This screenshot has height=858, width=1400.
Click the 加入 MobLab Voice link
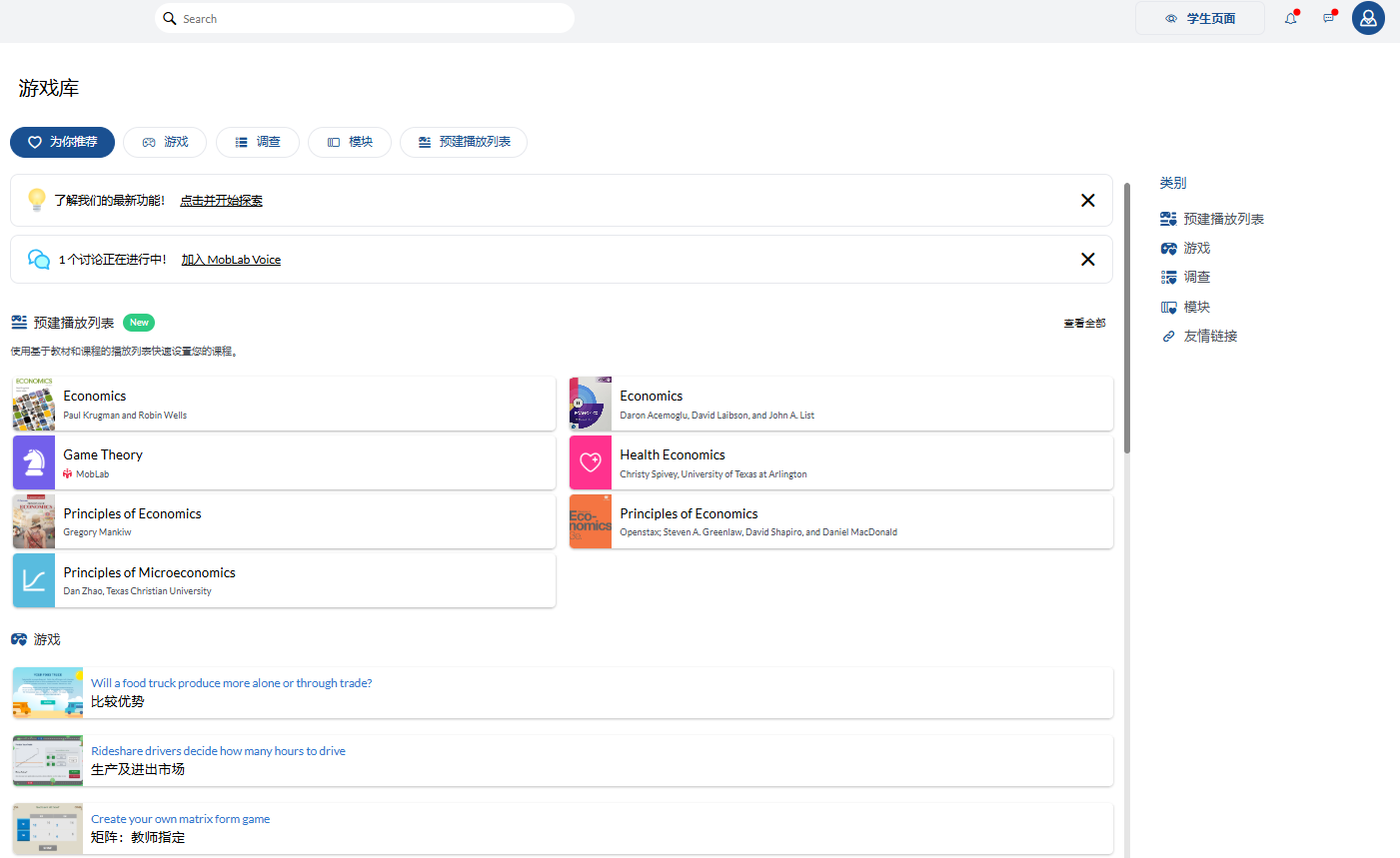(231, 260)
